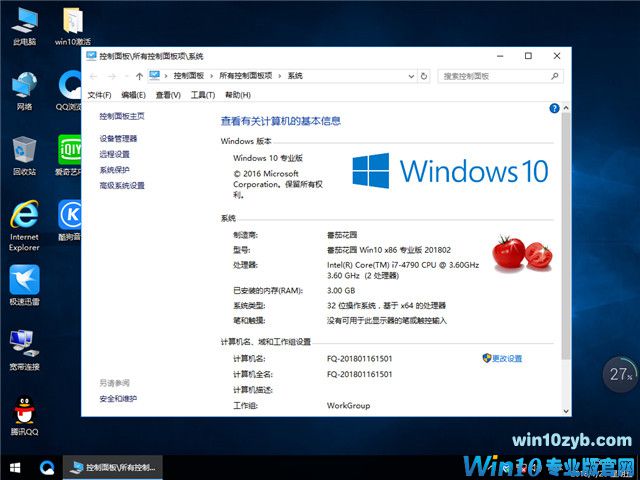Viewport: 640px width, 480px height.
Task: Click the Windows 10 logo
Action: [x=450, y=171]
